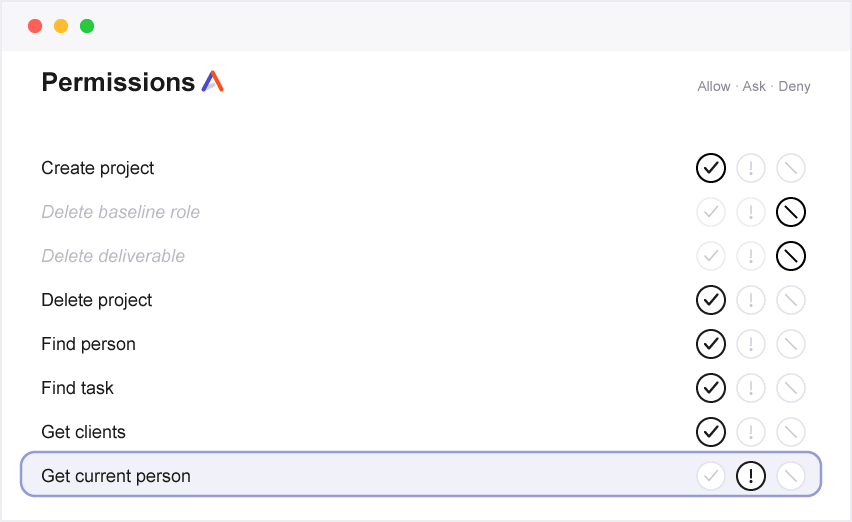Allow the Delete baseline role permission

(711, 212)
